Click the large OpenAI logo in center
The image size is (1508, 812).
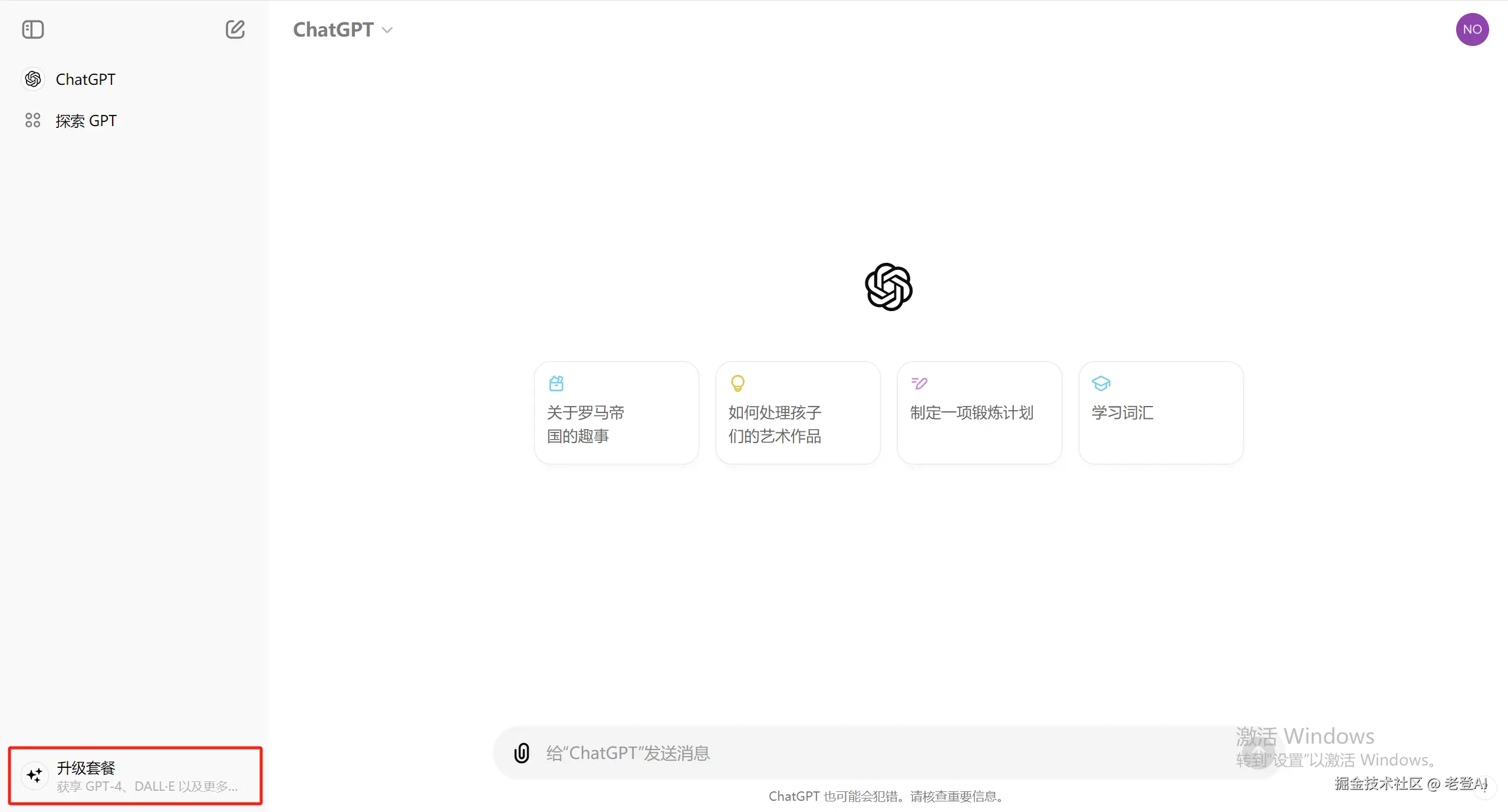pyautogui.click(x=888, y=287)
